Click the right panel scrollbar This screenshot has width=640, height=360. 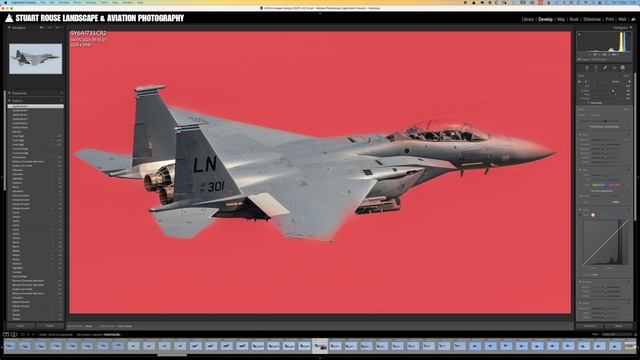(635, 147)
